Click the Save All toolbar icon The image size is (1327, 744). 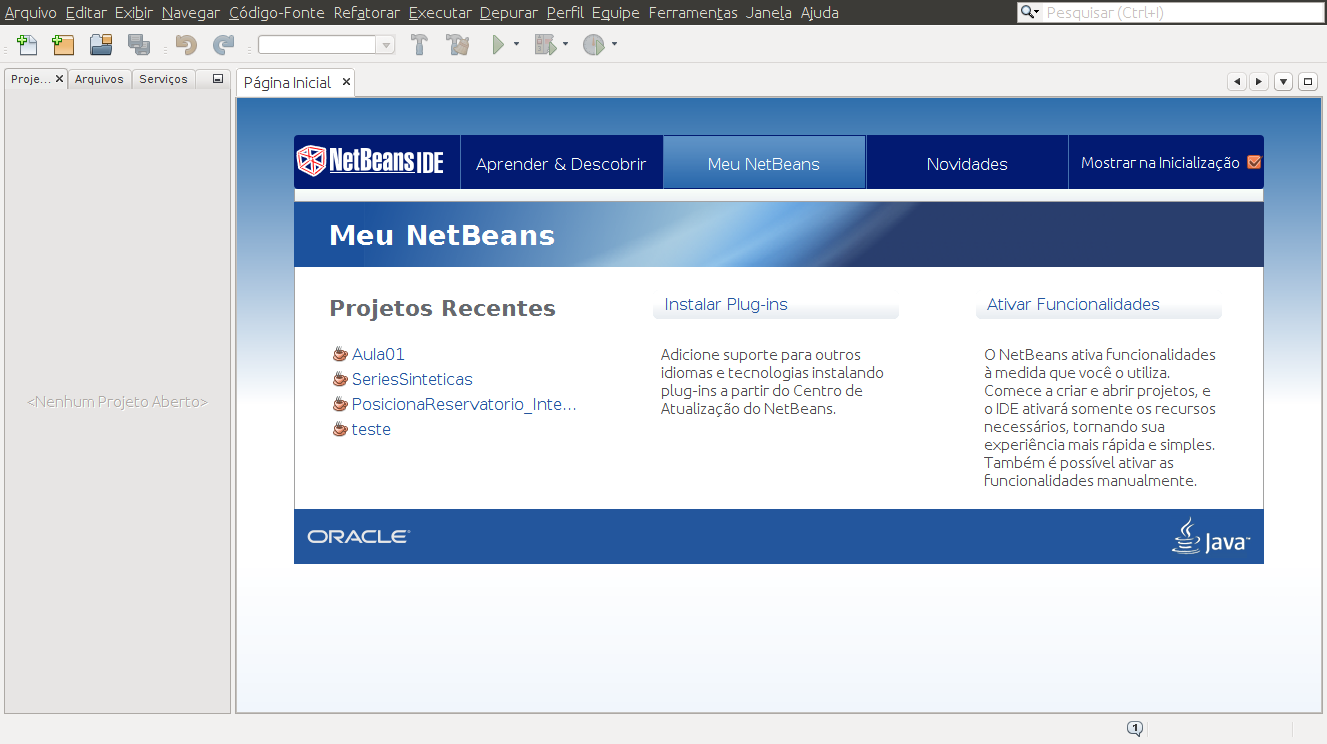139,45
